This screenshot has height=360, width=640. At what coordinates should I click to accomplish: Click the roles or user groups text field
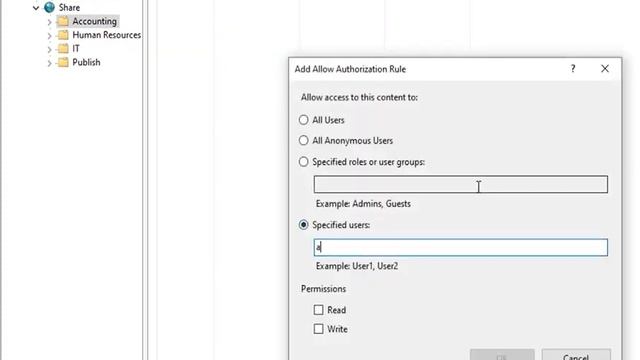click(x=460, y=184)
